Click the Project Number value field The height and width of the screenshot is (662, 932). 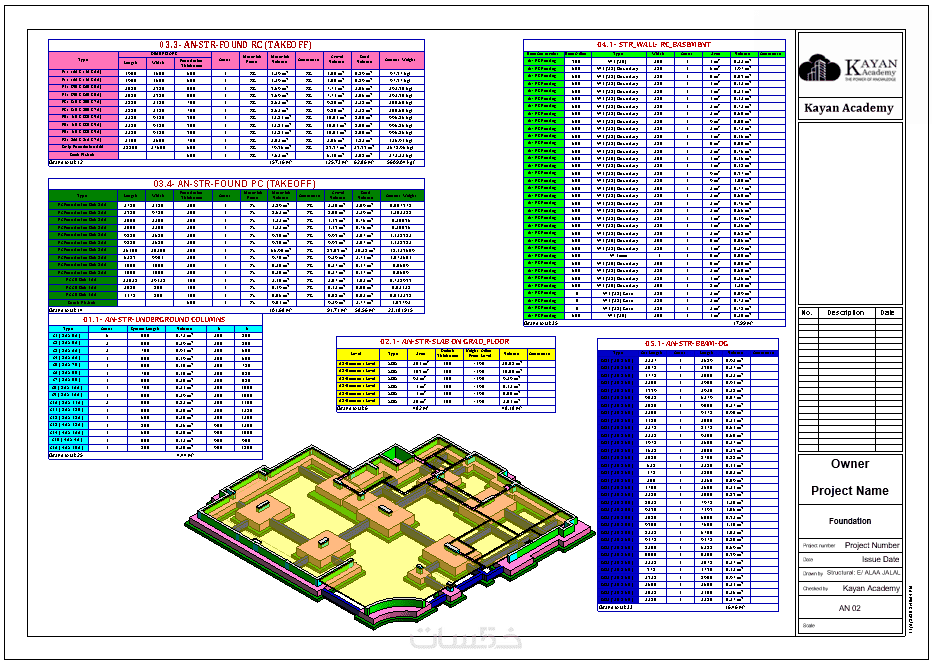(x=872, y=545)
